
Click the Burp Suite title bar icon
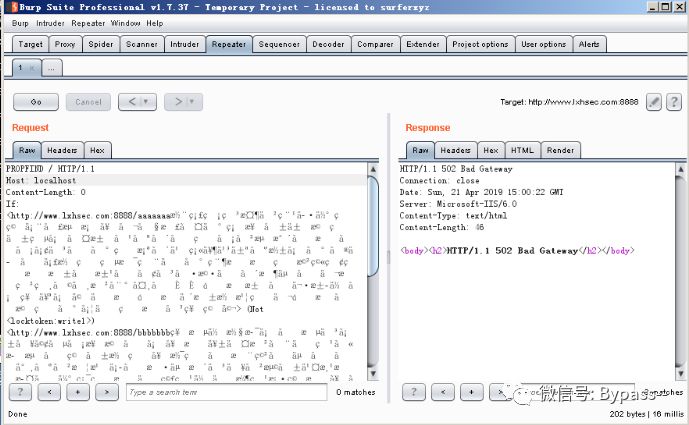[x=14, y=7]
